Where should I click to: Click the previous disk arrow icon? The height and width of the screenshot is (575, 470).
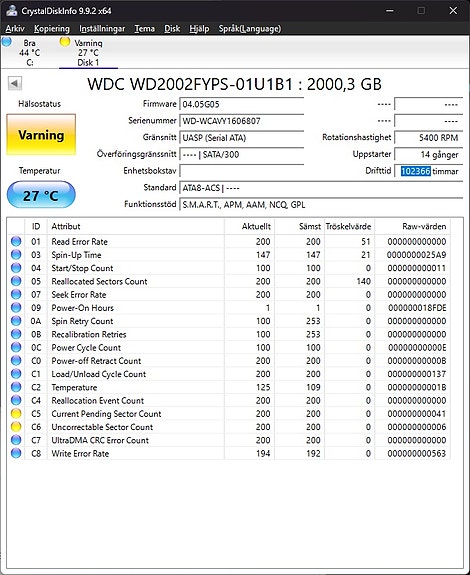[15, 83]
